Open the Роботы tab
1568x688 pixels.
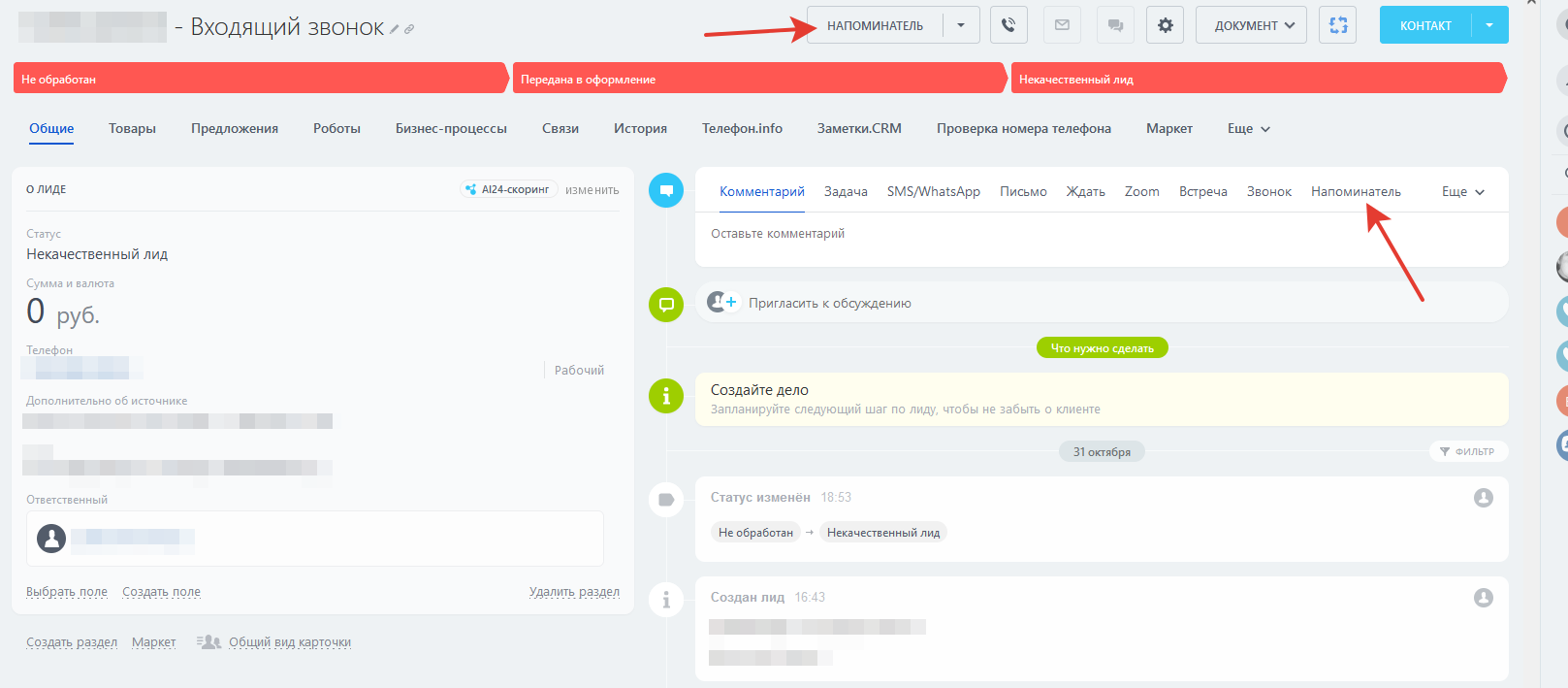(x=336, y=128)
